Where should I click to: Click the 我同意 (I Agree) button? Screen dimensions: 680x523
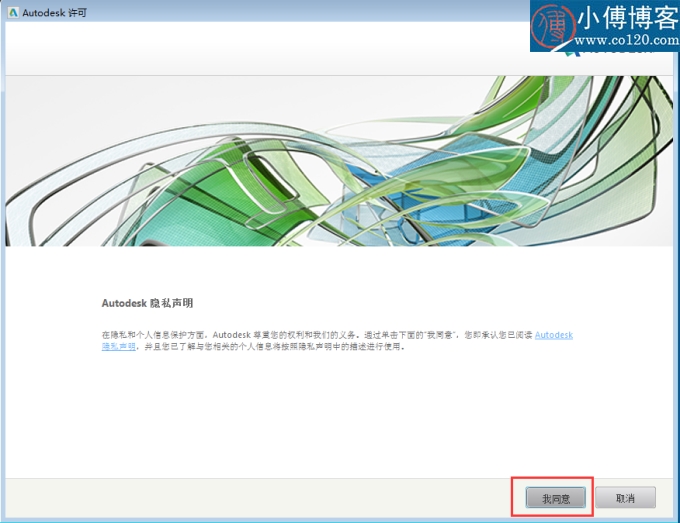(x=556, y=498)
